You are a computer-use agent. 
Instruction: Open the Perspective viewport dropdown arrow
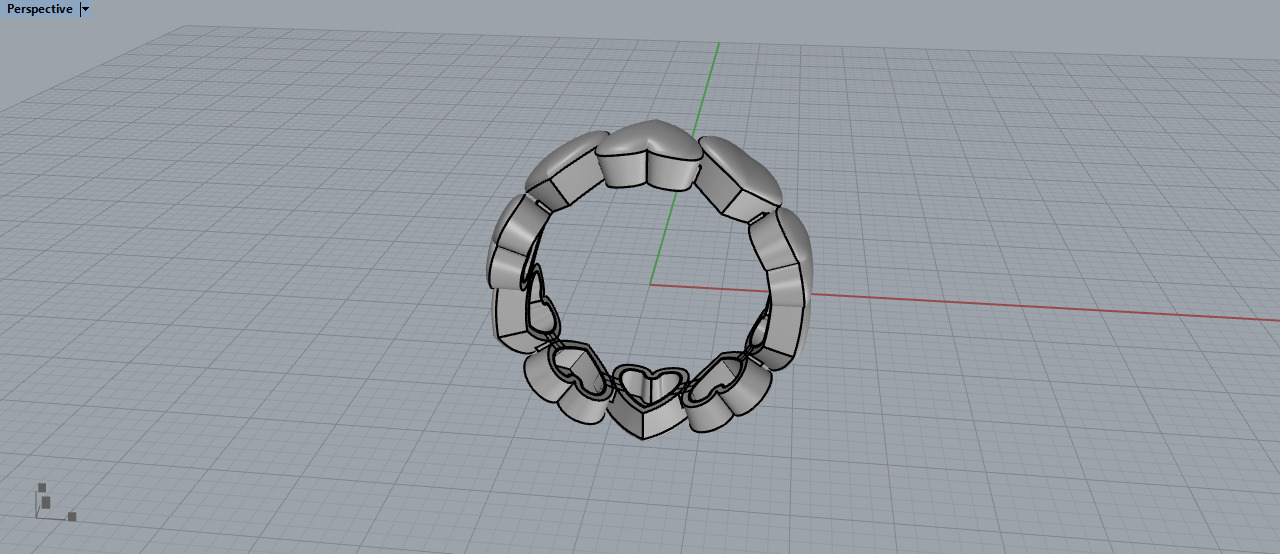85,9
